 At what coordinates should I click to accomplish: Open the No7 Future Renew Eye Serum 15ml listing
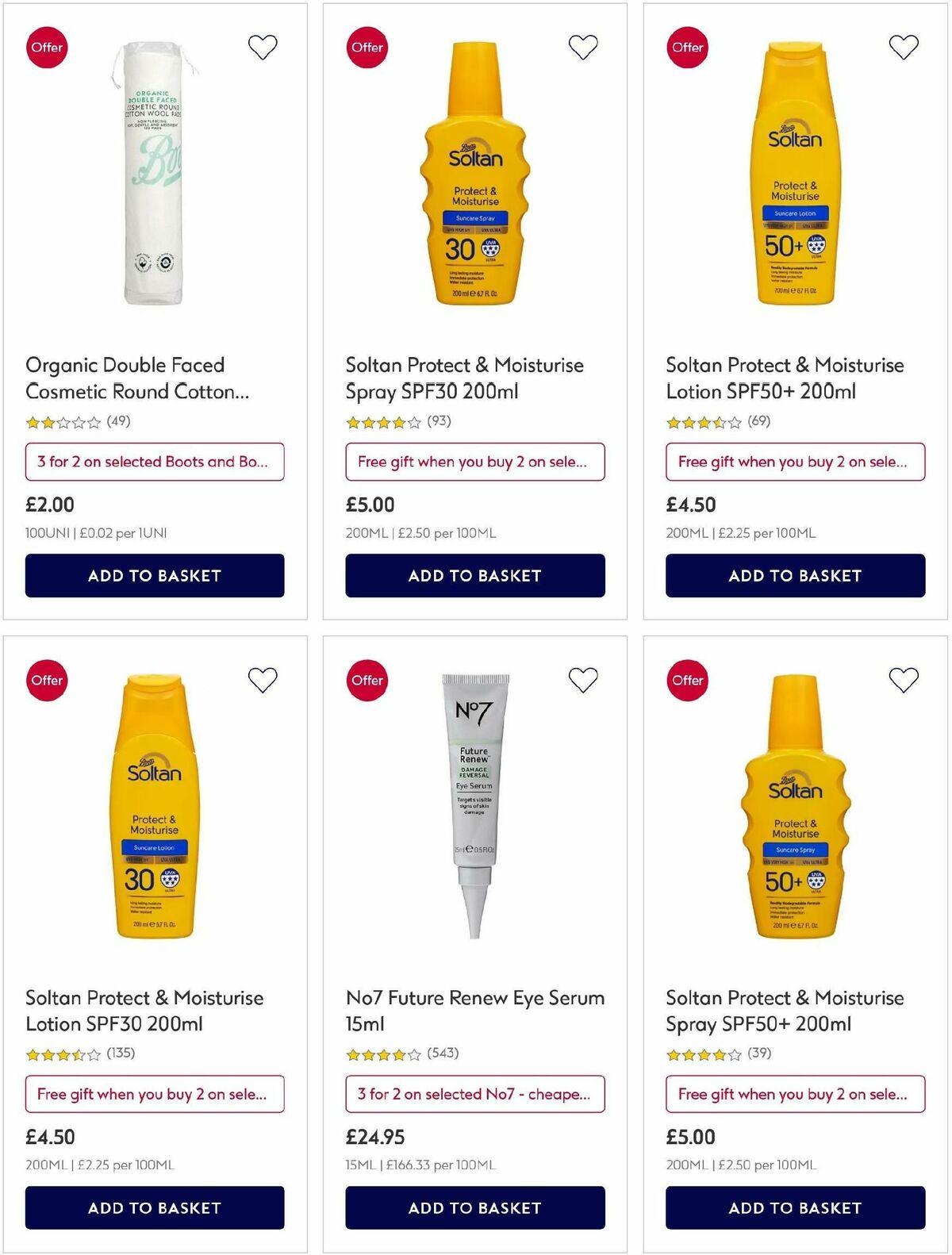474,1011
